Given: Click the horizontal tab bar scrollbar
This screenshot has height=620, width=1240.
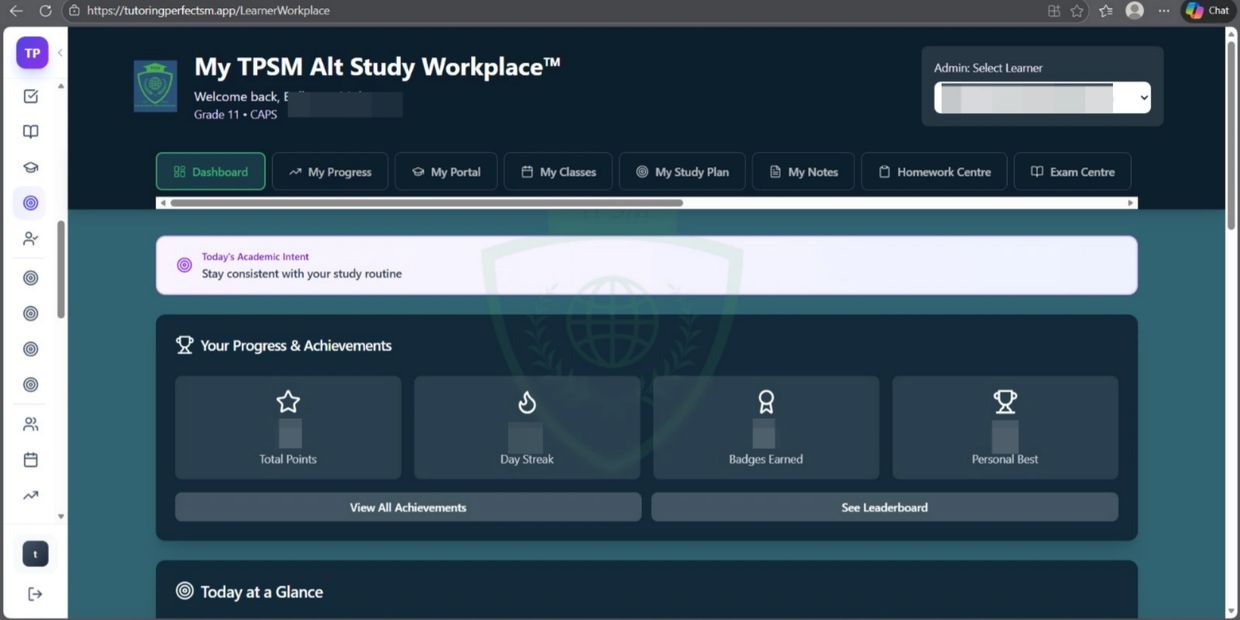Looking at the screenshot, I should pyautogui.click(x=427, y=203).
